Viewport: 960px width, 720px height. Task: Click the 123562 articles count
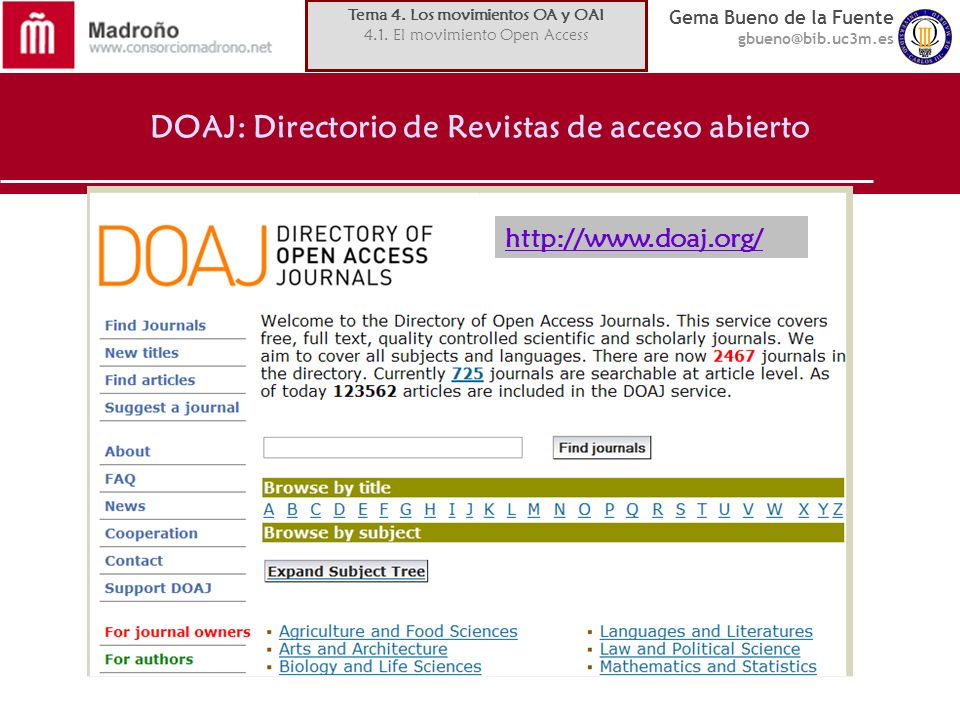tap(365, 391)
